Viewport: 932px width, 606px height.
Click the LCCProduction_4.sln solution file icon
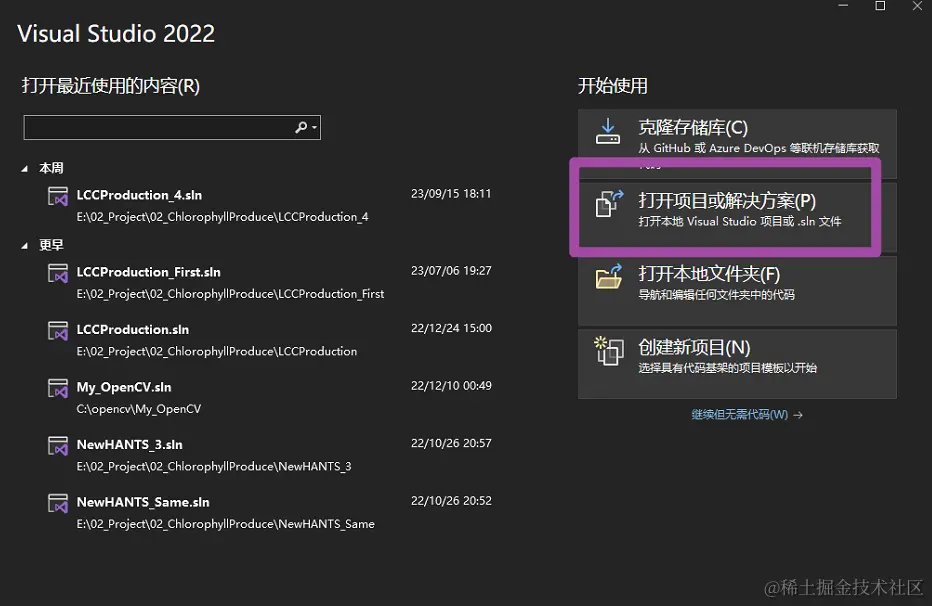[x=58, y=196]
